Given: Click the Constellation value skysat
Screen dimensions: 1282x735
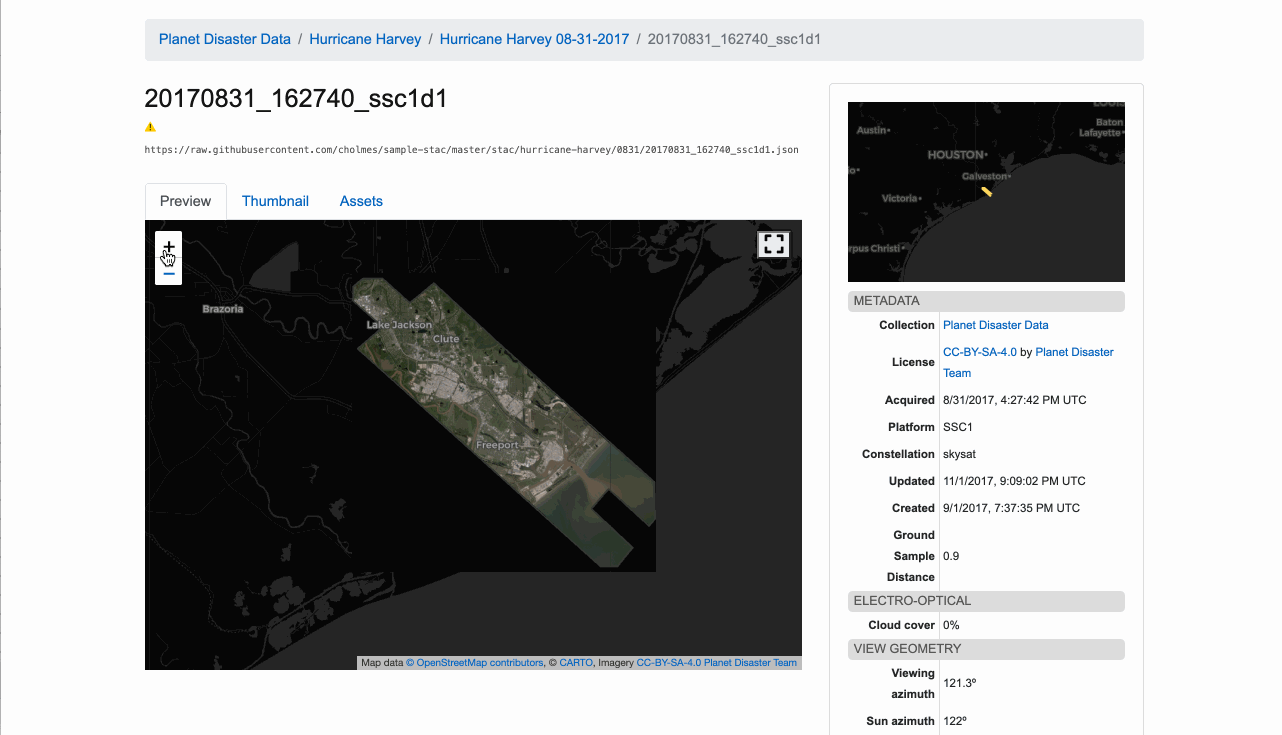Looking at the screenshot, I should click(959, 454).
